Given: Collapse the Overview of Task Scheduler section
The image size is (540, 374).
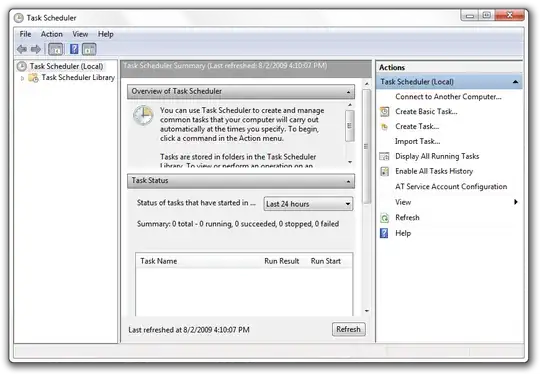Looking at the screenshot, I should (349, 92).
